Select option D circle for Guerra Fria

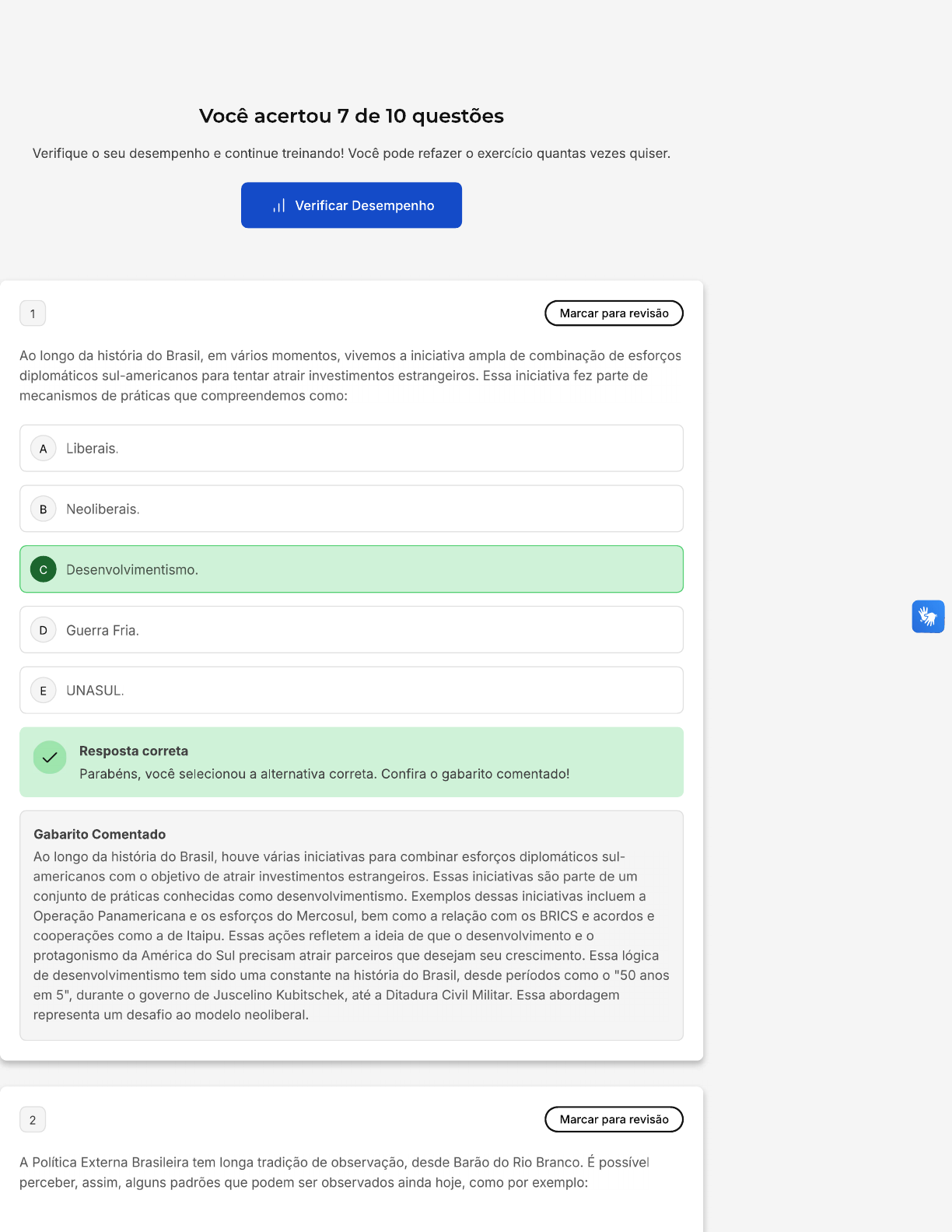[44, 630]
